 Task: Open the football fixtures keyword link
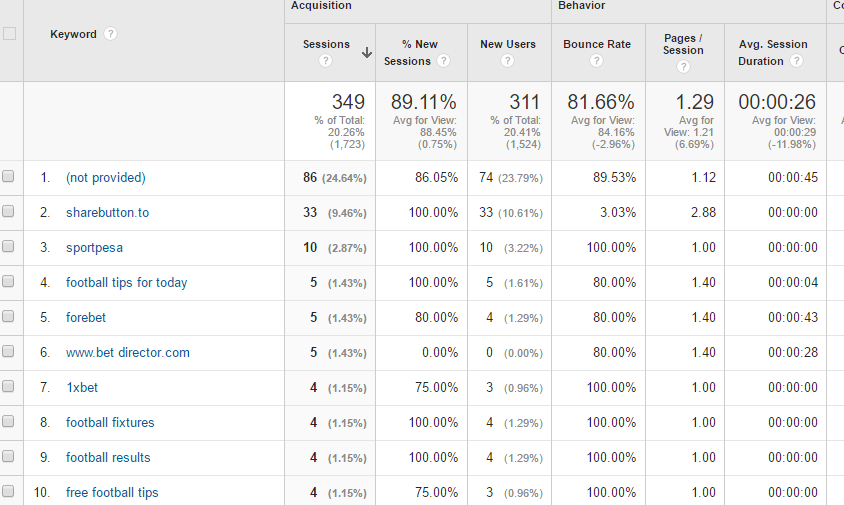110,423
